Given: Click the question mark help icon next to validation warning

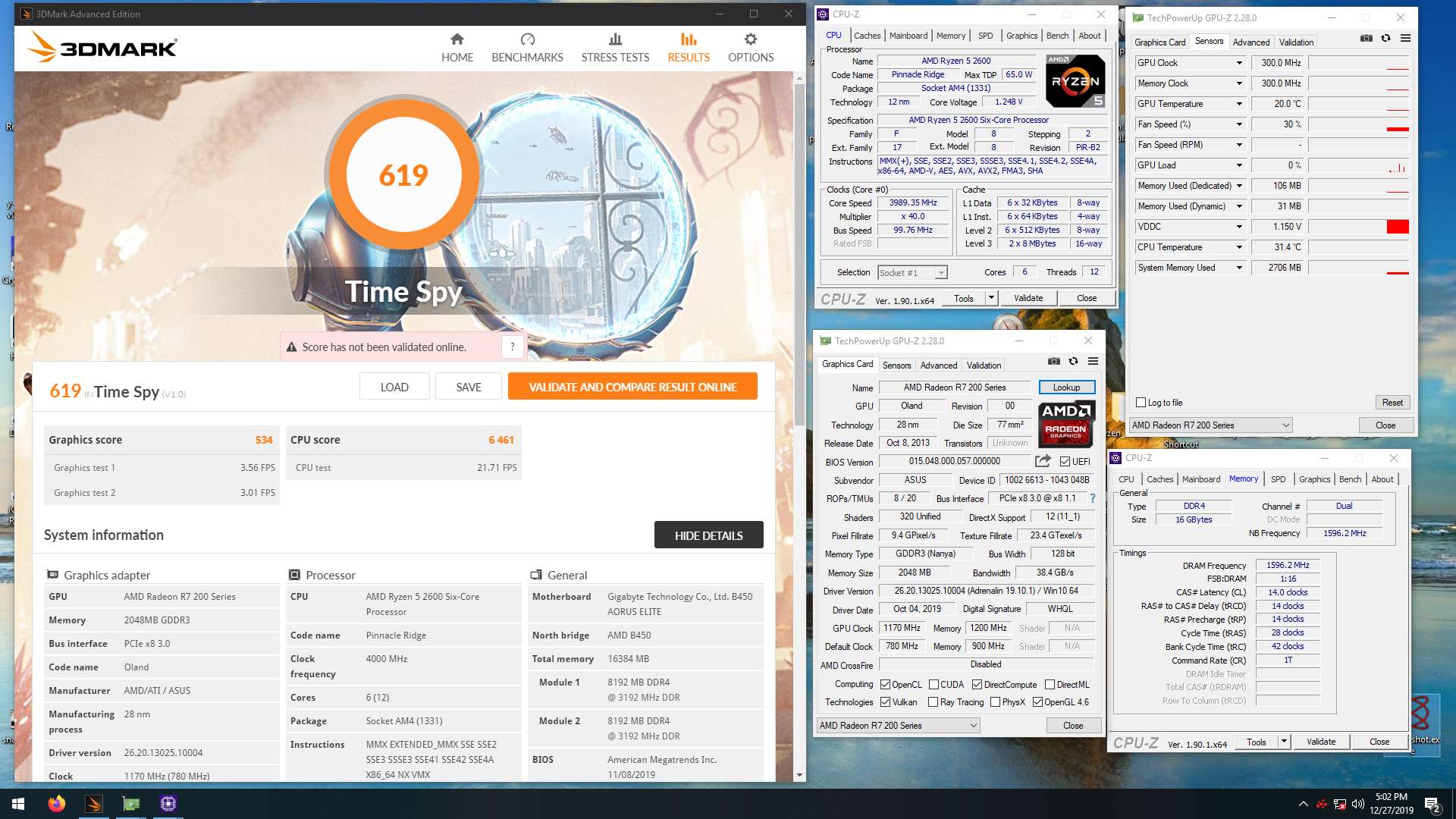Looking at the screenshot, I should click(x=513, y=347).
